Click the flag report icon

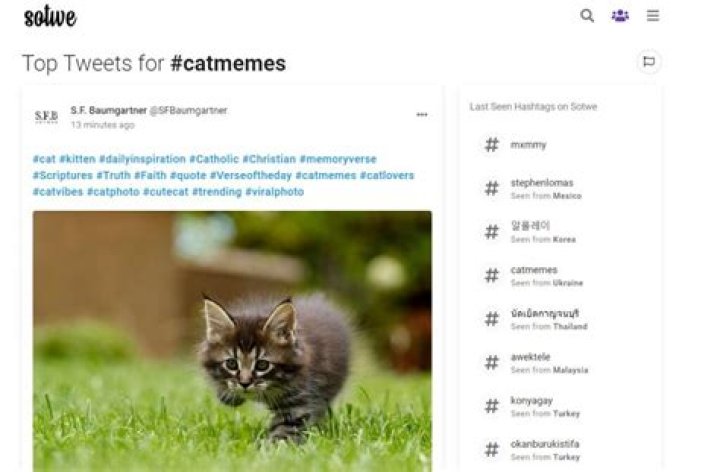click(649, 62)
